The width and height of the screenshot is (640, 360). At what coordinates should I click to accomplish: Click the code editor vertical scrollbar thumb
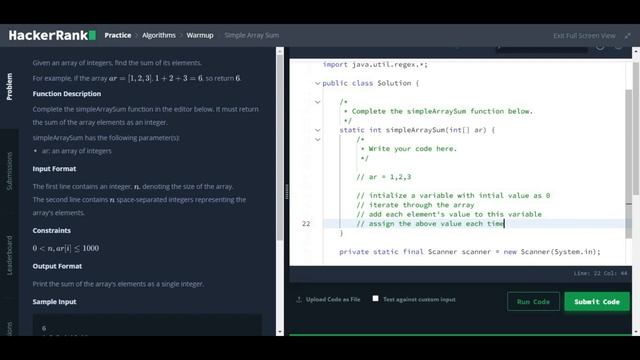[629, 164]
